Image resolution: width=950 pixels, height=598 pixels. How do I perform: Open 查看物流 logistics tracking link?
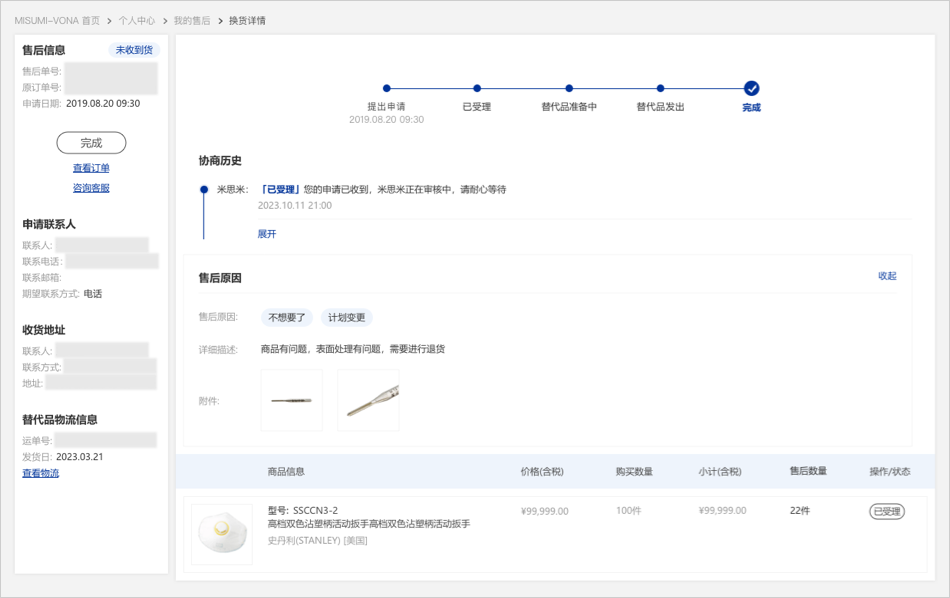[x=41, y=473]
